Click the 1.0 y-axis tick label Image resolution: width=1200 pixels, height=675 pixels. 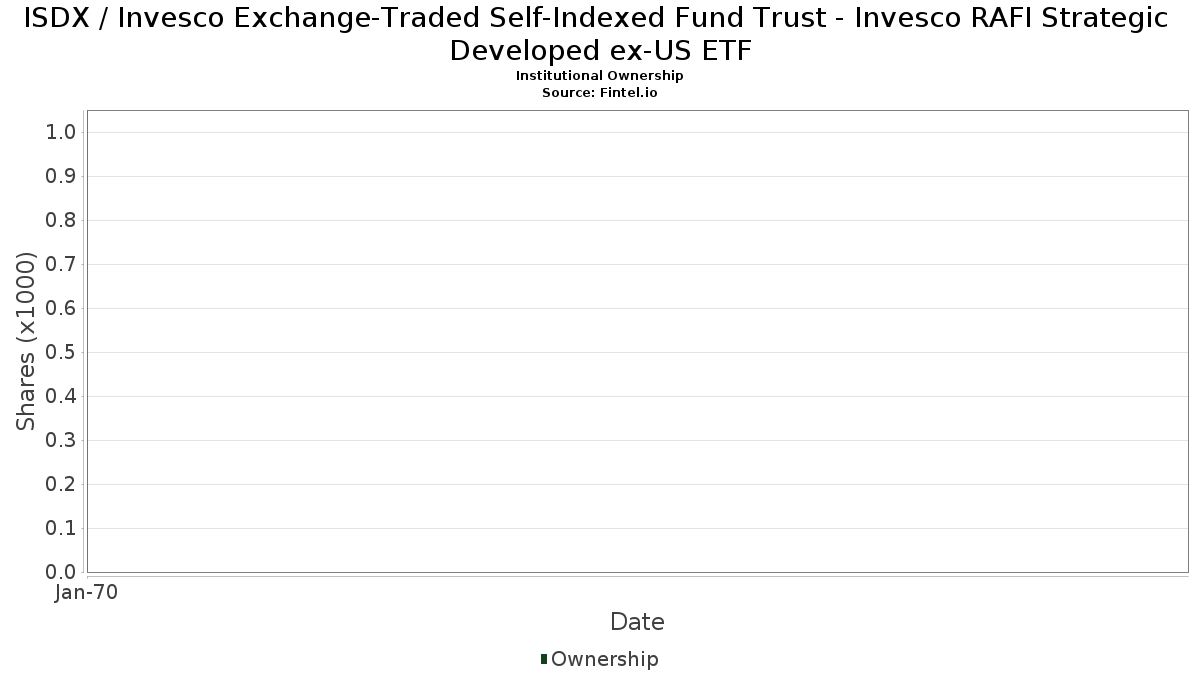62,133
